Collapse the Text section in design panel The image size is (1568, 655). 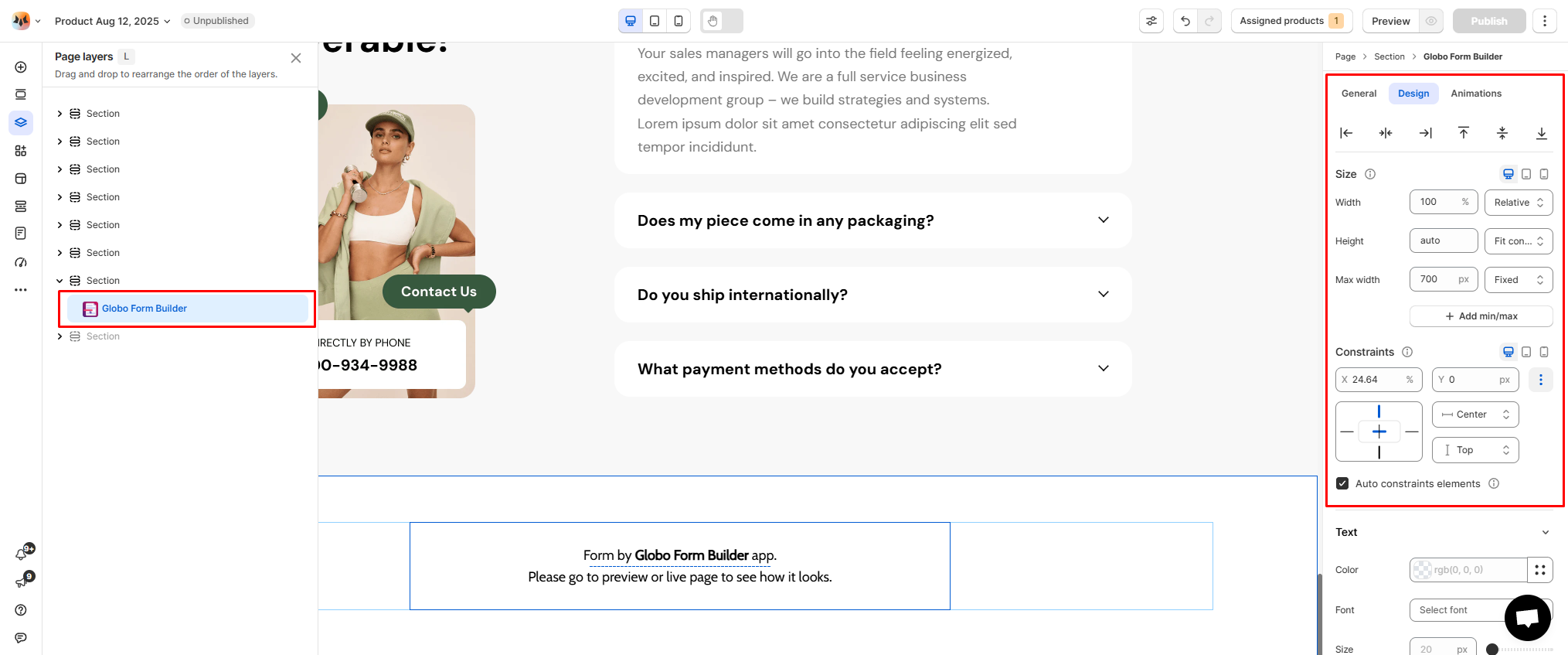(1546, 532)
